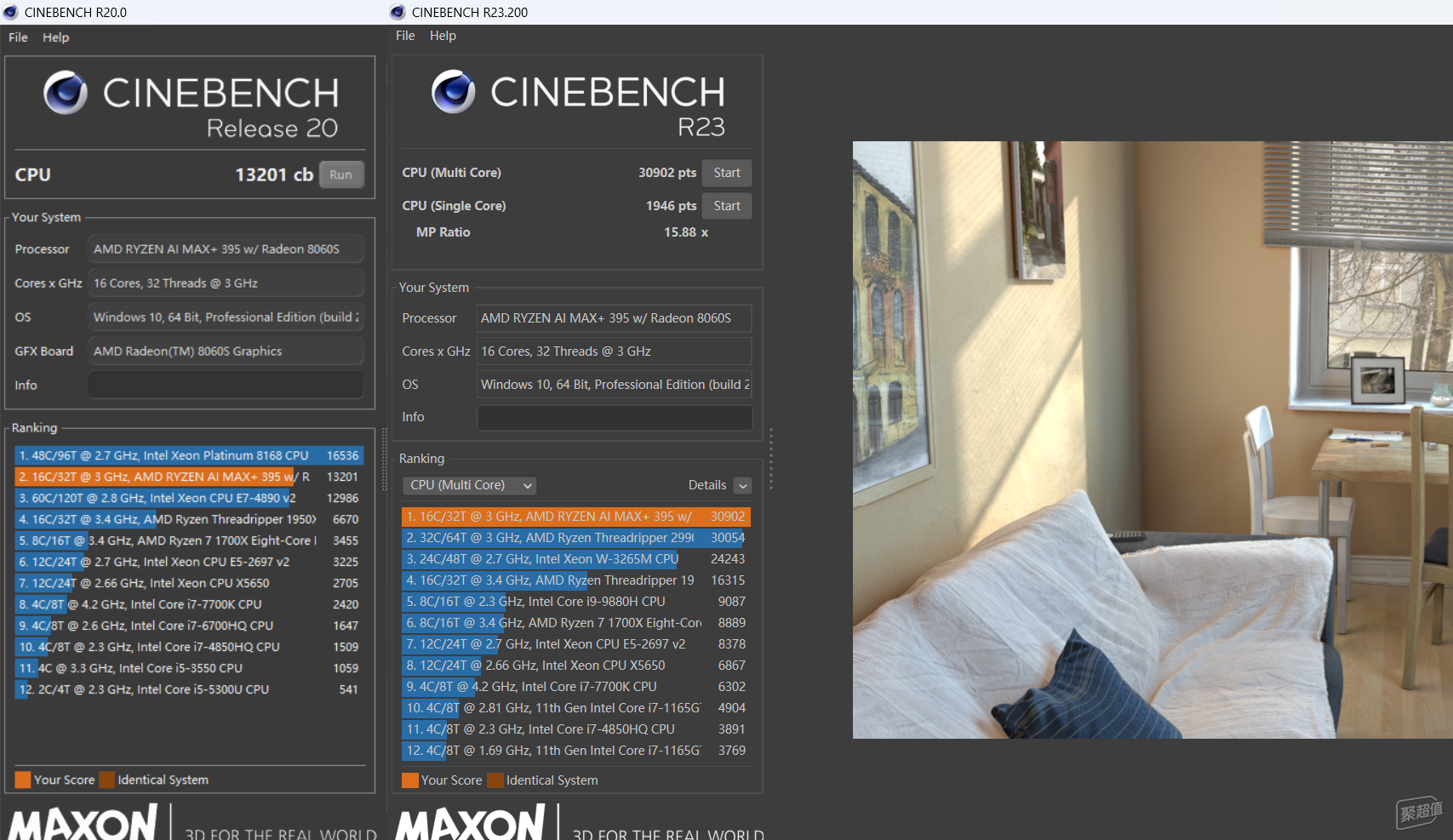The image size is (1453, 840).
Task: Select R23 ranking row RYZEN AI MAX+ 395
Action: point(576,517)
